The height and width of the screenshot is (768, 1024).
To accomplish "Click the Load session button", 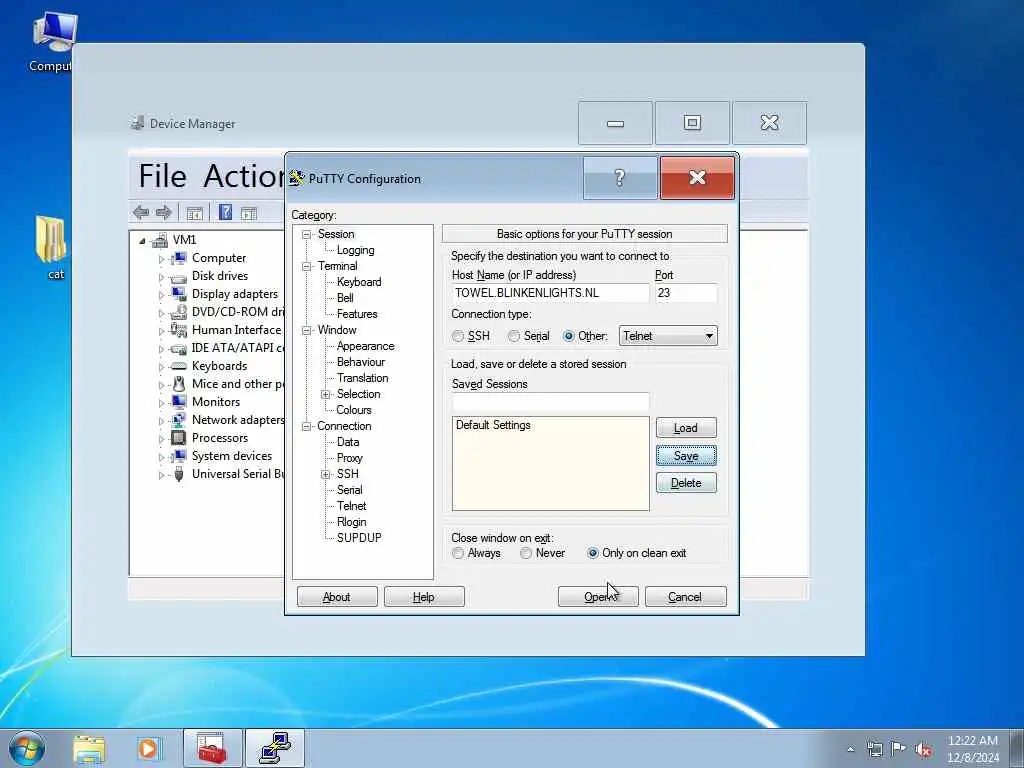I will (686, 428).
